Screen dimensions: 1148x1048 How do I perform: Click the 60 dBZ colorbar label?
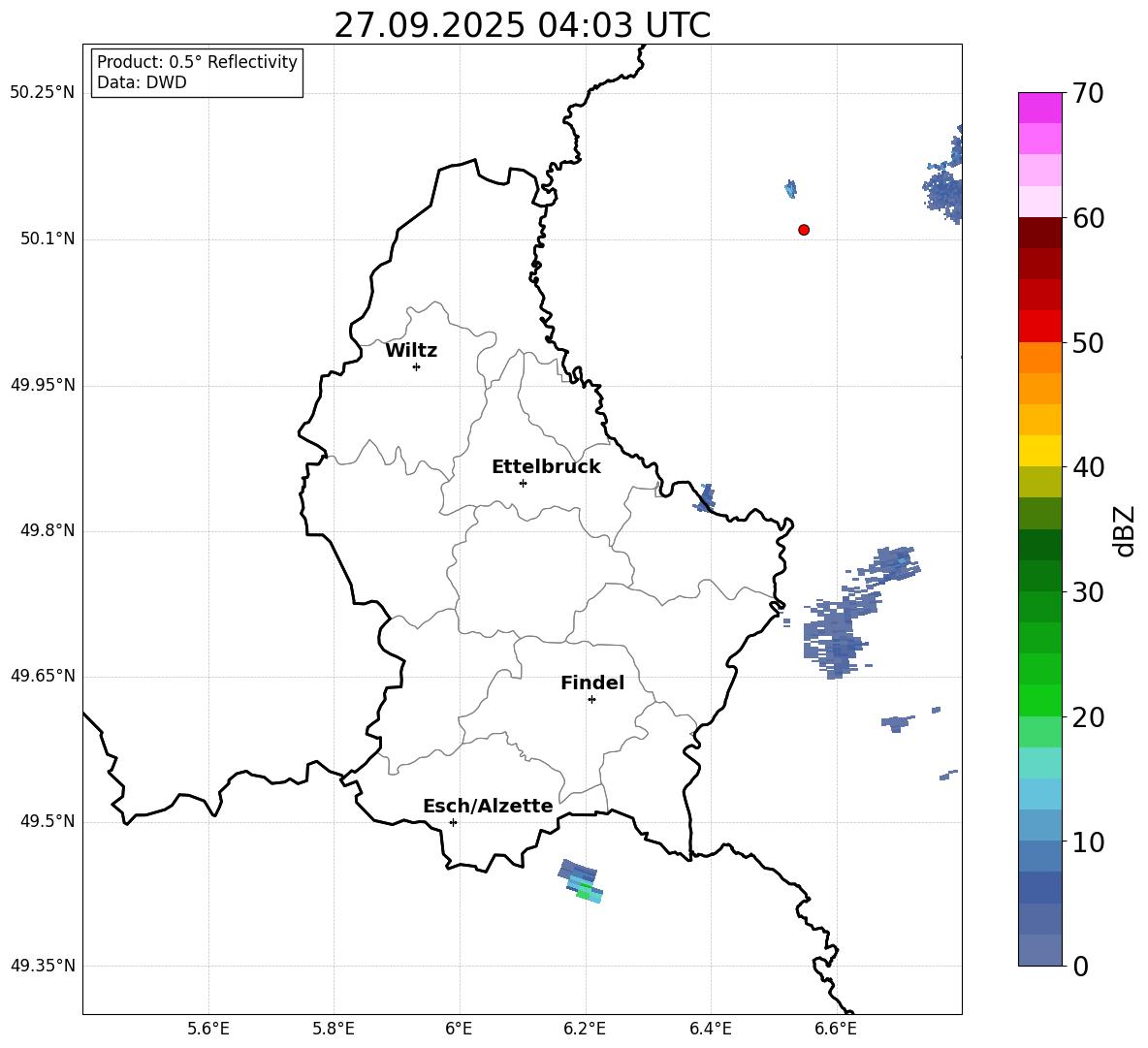pos(1088,218)
